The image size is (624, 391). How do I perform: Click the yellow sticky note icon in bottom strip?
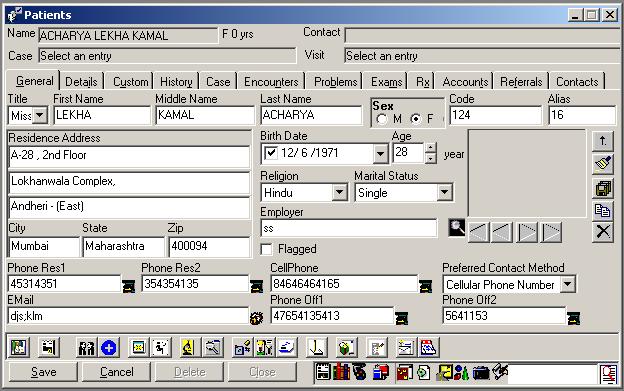point(444,372)
